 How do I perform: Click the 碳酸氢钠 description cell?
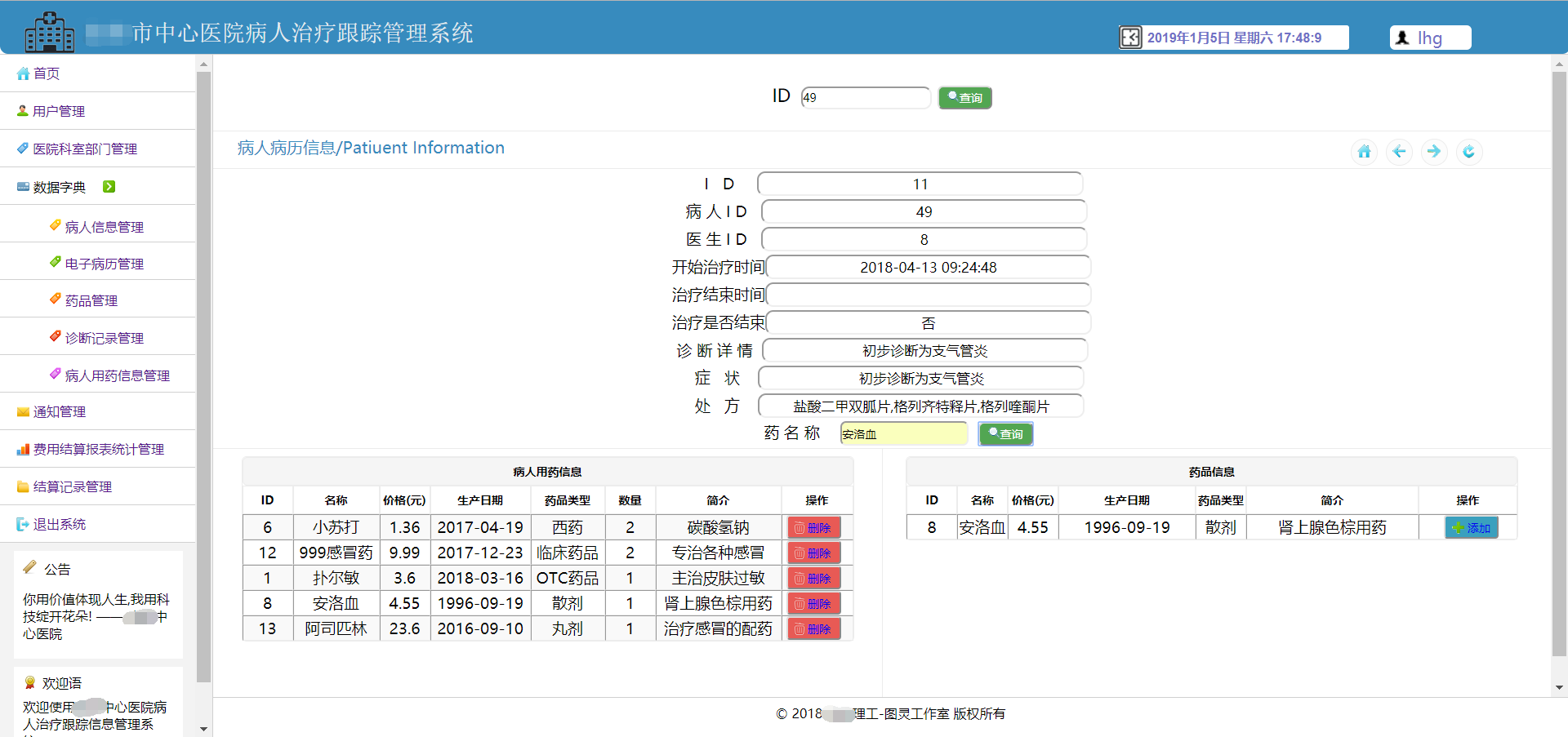(718, 528)
